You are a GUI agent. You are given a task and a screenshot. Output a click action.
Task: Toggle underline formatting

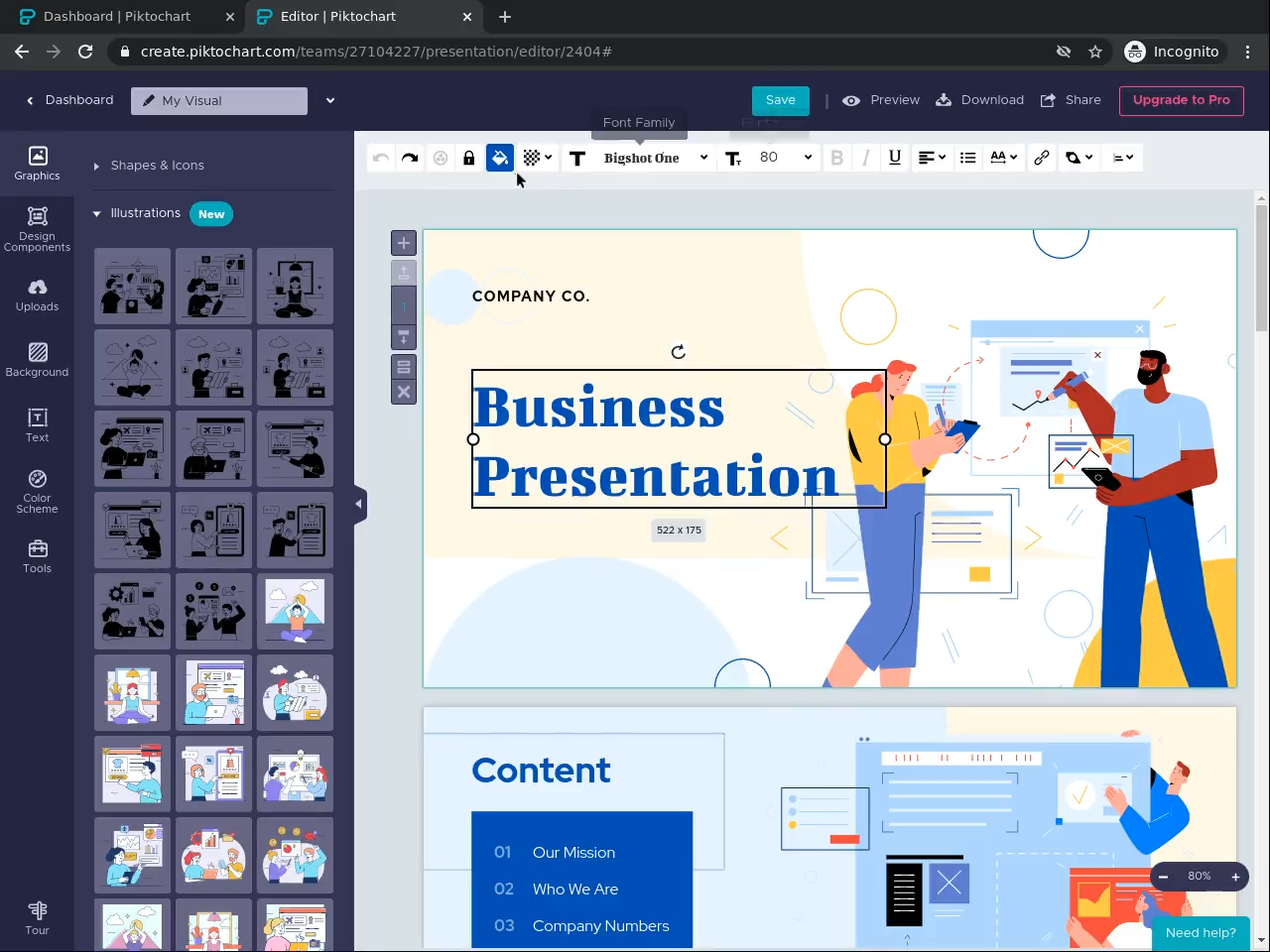pos(895,158)
